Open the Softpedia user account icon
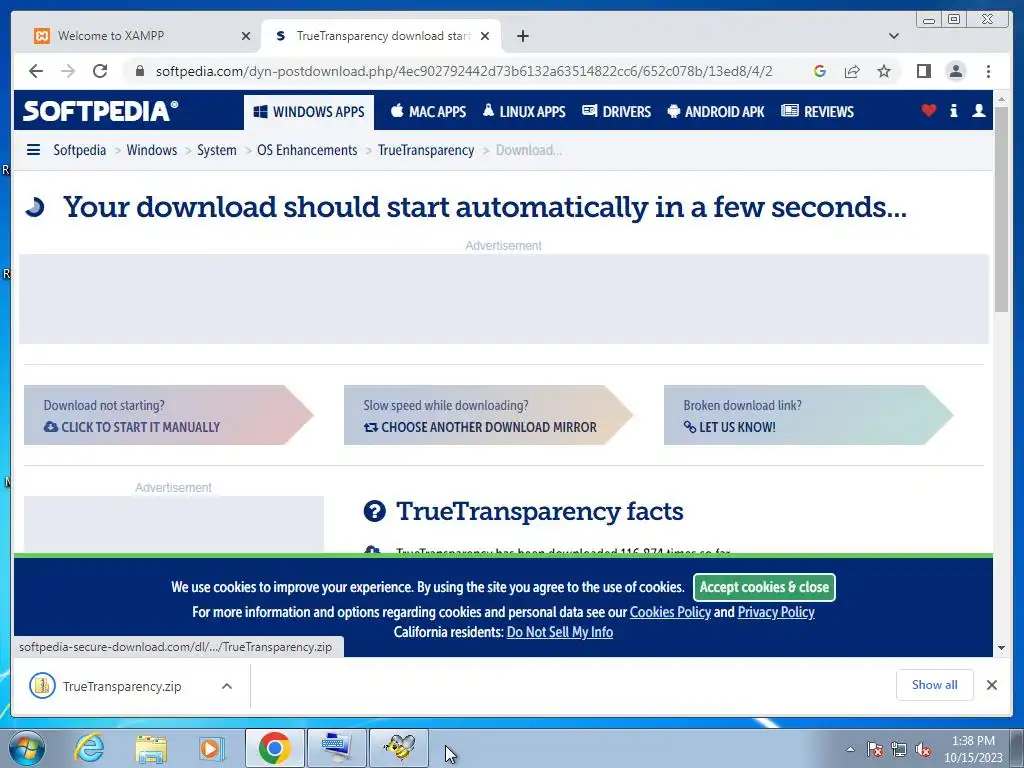 tap(978, 111)
